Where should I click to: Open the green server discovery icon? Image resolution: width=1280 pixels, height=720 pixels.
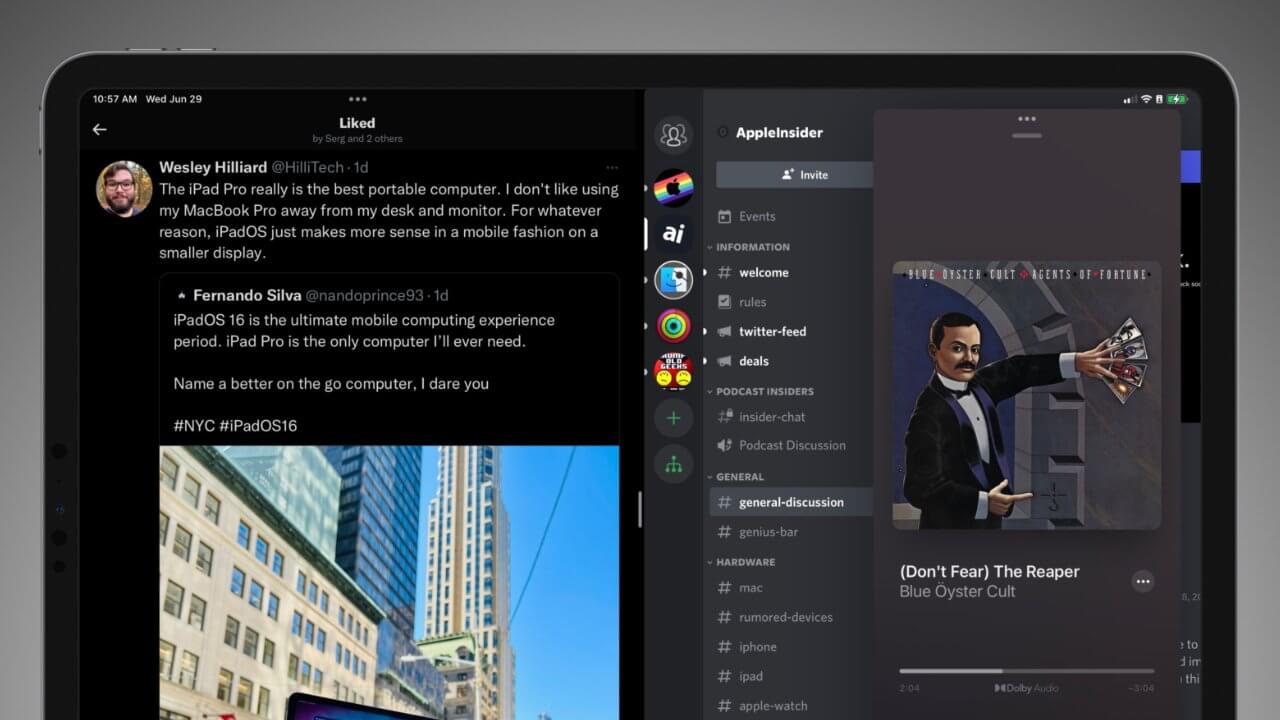673,464
